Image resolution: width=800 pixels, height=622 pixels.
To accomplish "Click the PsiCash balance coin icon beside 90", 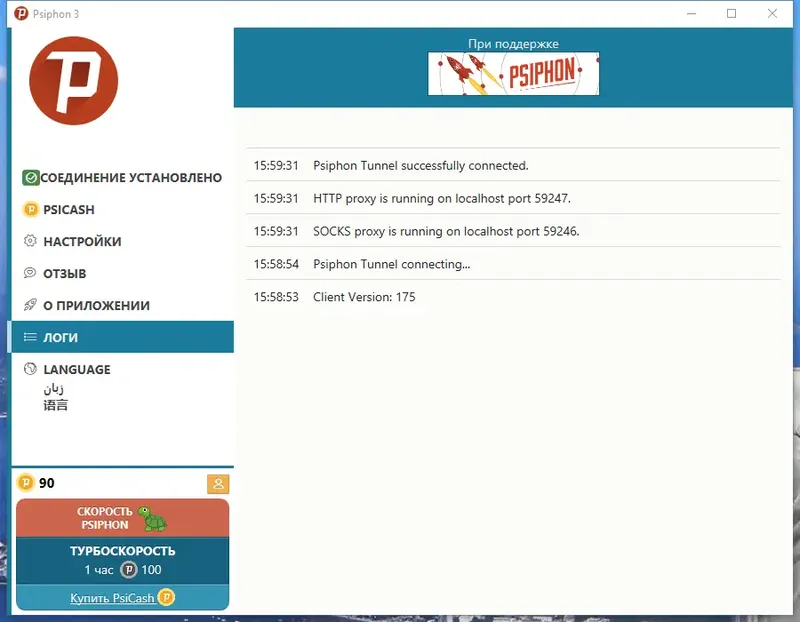I will click(25, 482).
